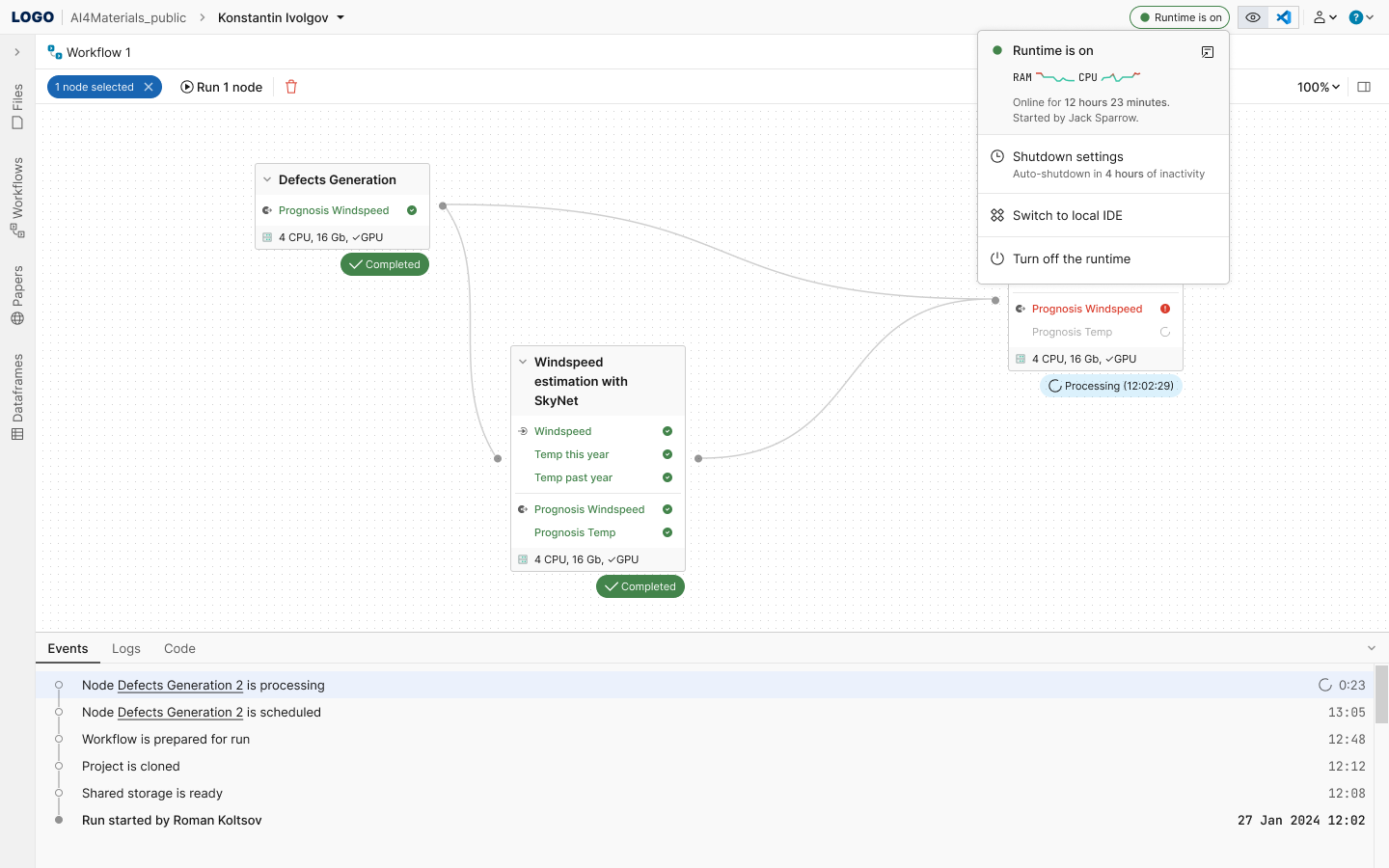Screen dimensions: 1389x868
Task: Clear the '1 node selected' chip
Action: pos(149,87)
